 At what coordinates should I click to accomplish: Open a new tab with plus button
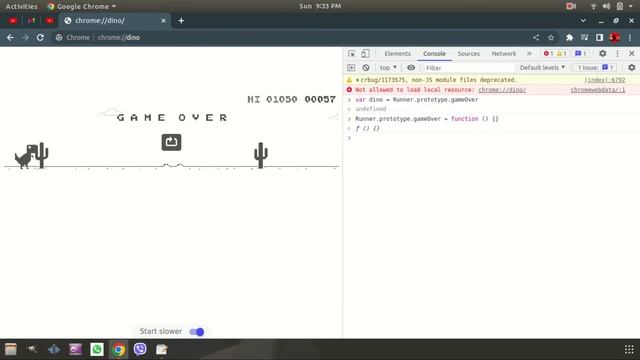(181, 20)
